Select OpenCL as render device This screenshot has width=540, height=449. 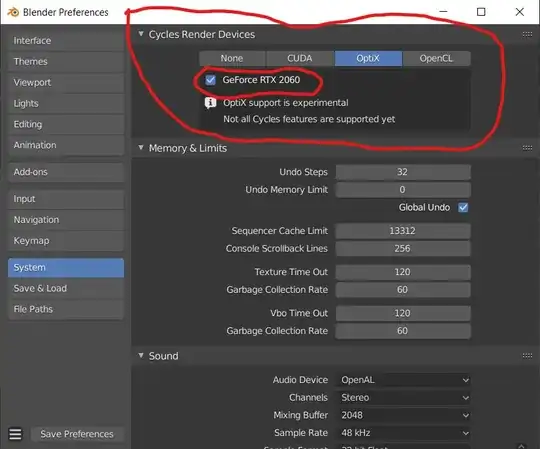[436, 58]
